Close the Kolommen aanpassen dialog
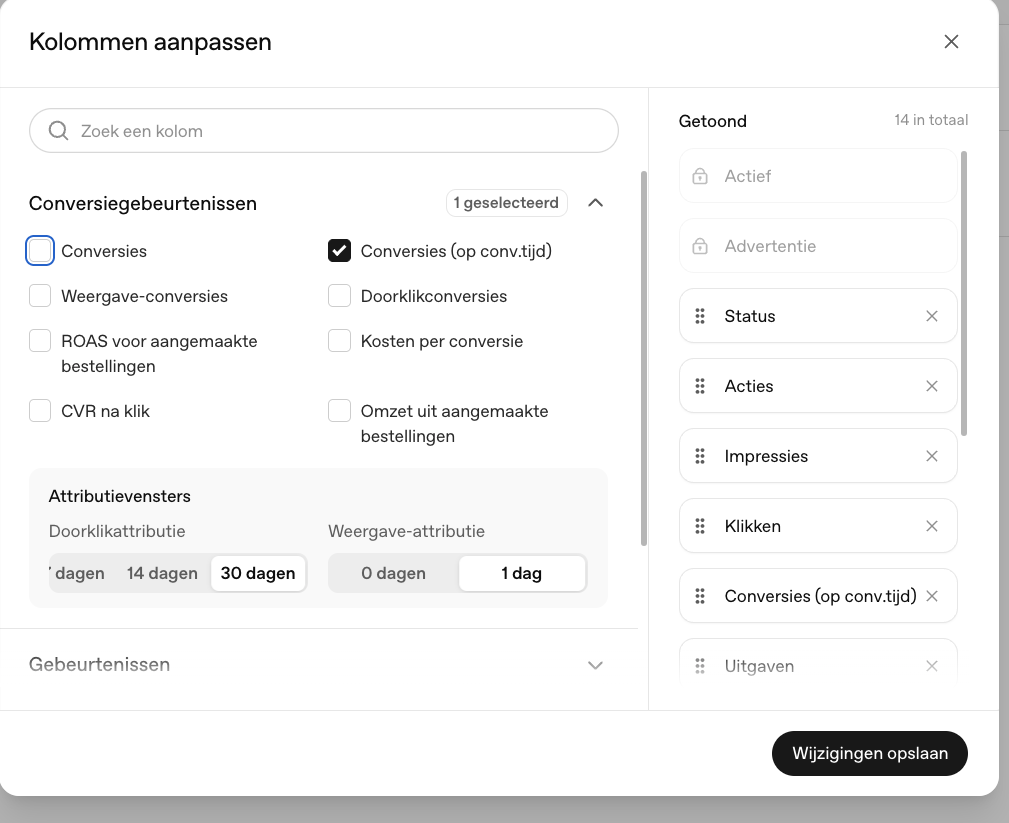Viewport: 1009px width, 823px height. click(x=951, y=42)
